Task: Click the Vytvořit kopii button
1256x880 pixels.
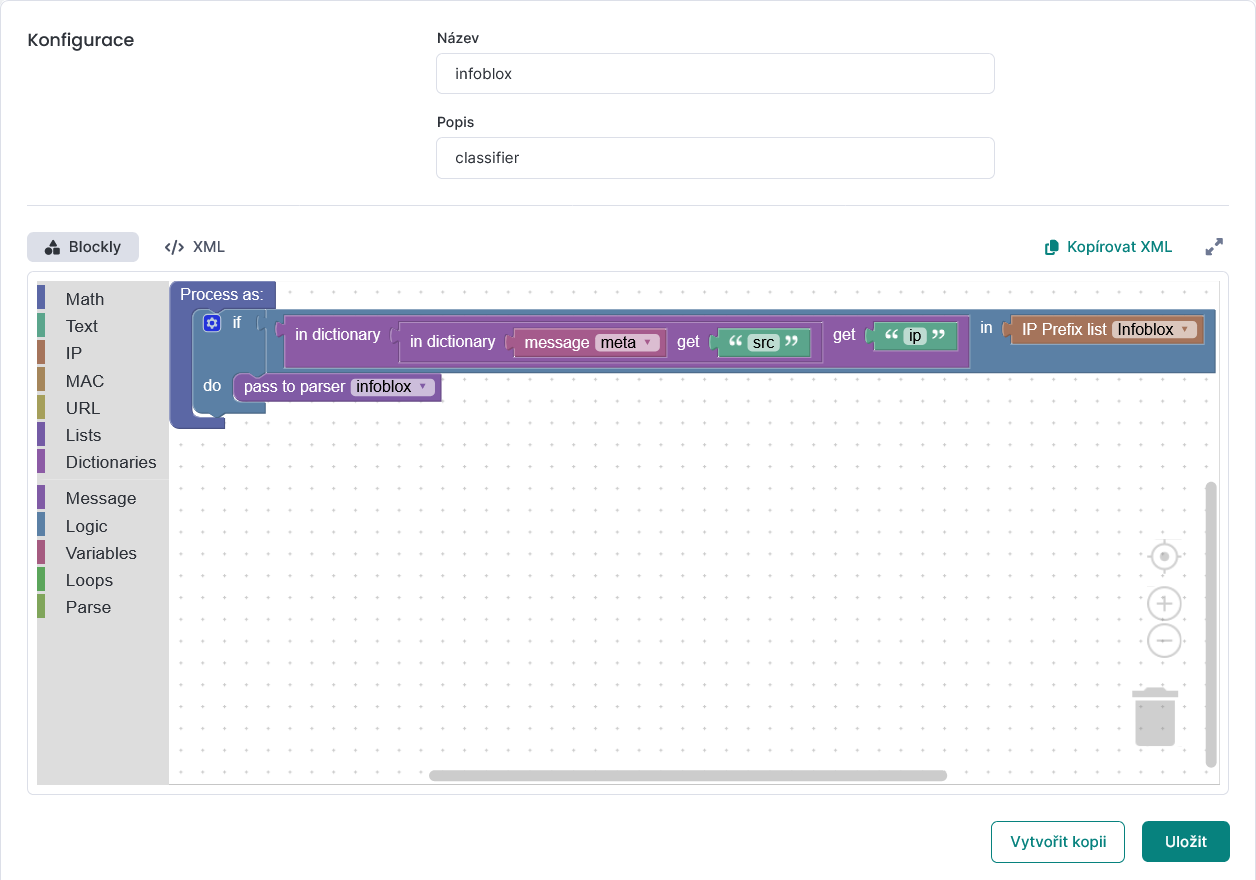Action: [1058, 842]
